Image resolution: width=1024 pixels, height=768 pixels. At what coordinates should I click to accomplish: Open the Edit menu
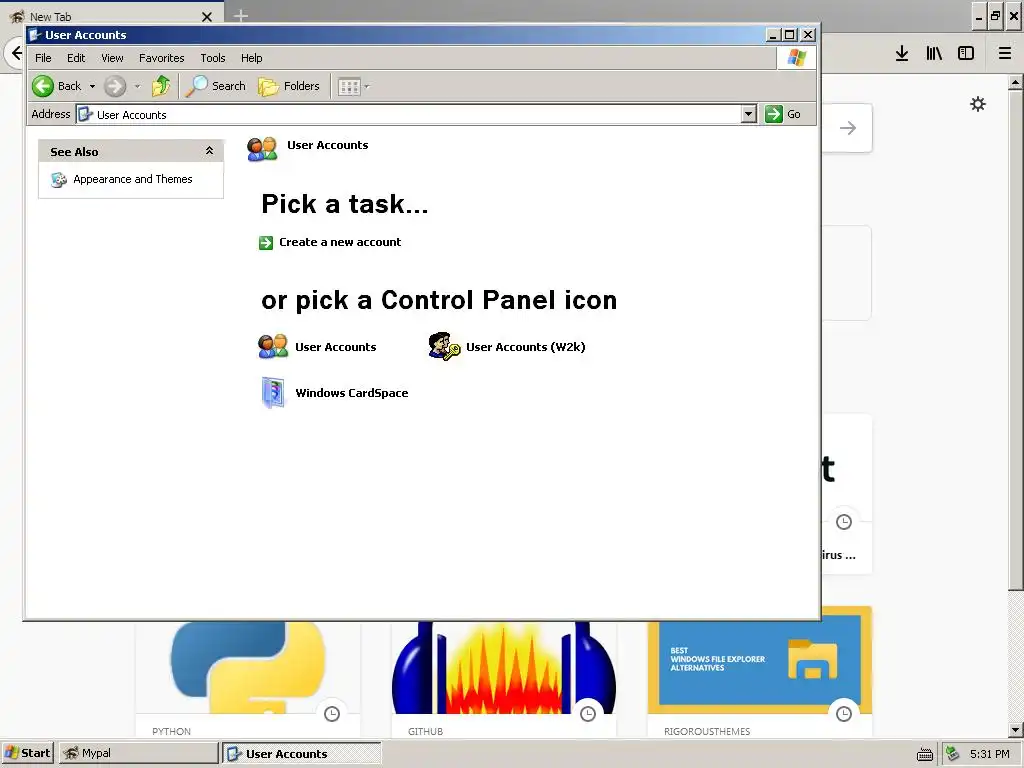coord(76,58)
